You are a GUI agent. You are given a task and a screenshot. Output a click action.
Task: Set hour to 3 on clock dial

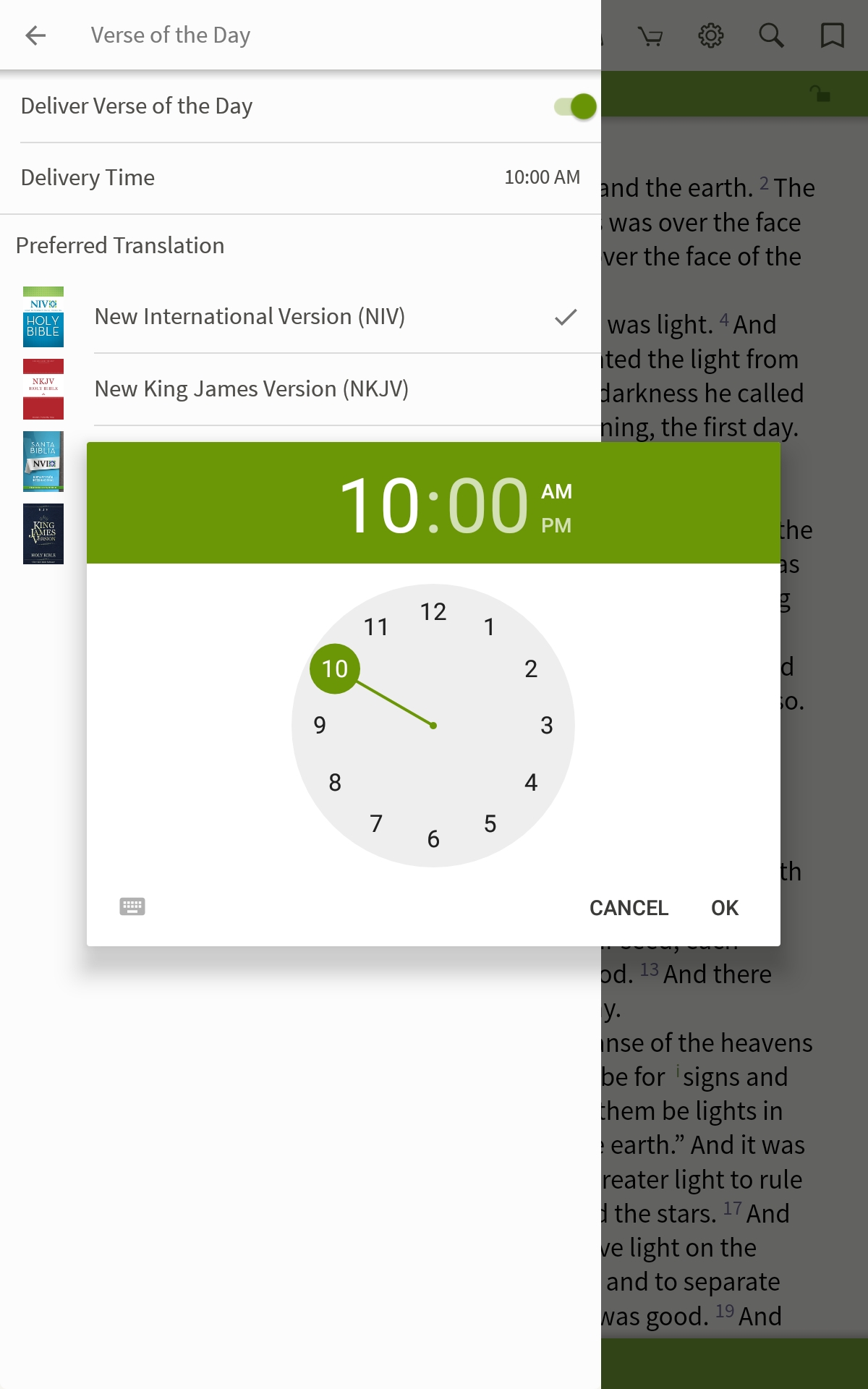[x=547, y=725]
